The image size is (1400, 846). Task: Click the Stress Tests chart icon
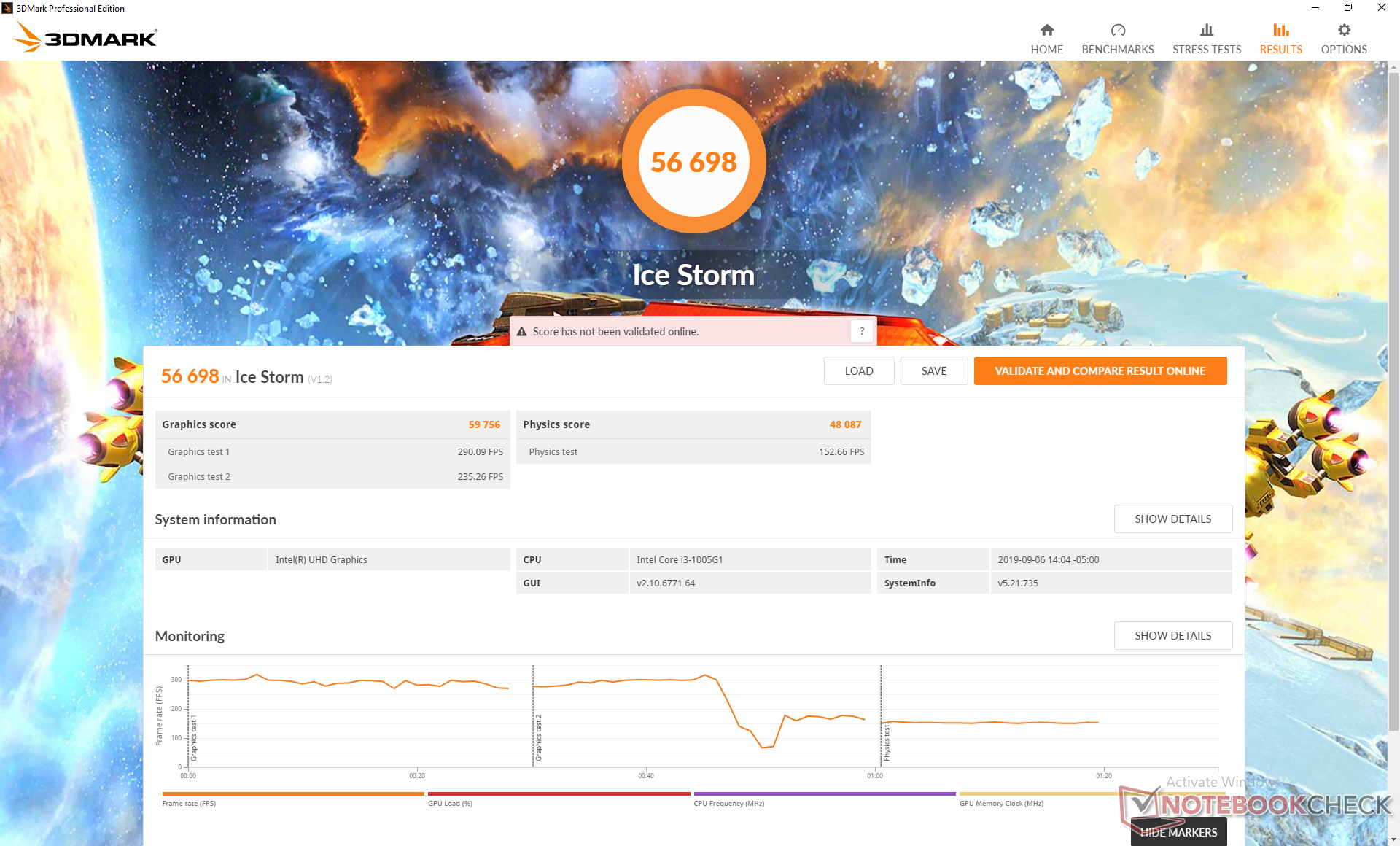click(x=1206, y=30)
